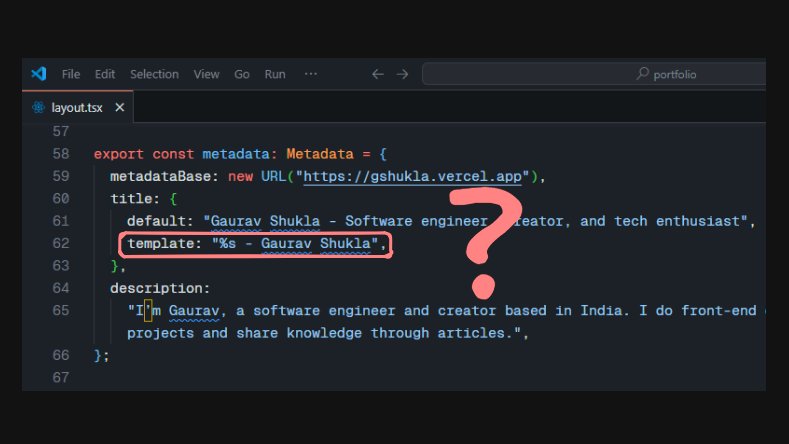Click the word metadataBase
Viewport: 789px width, 444px height.
point(161,176)
